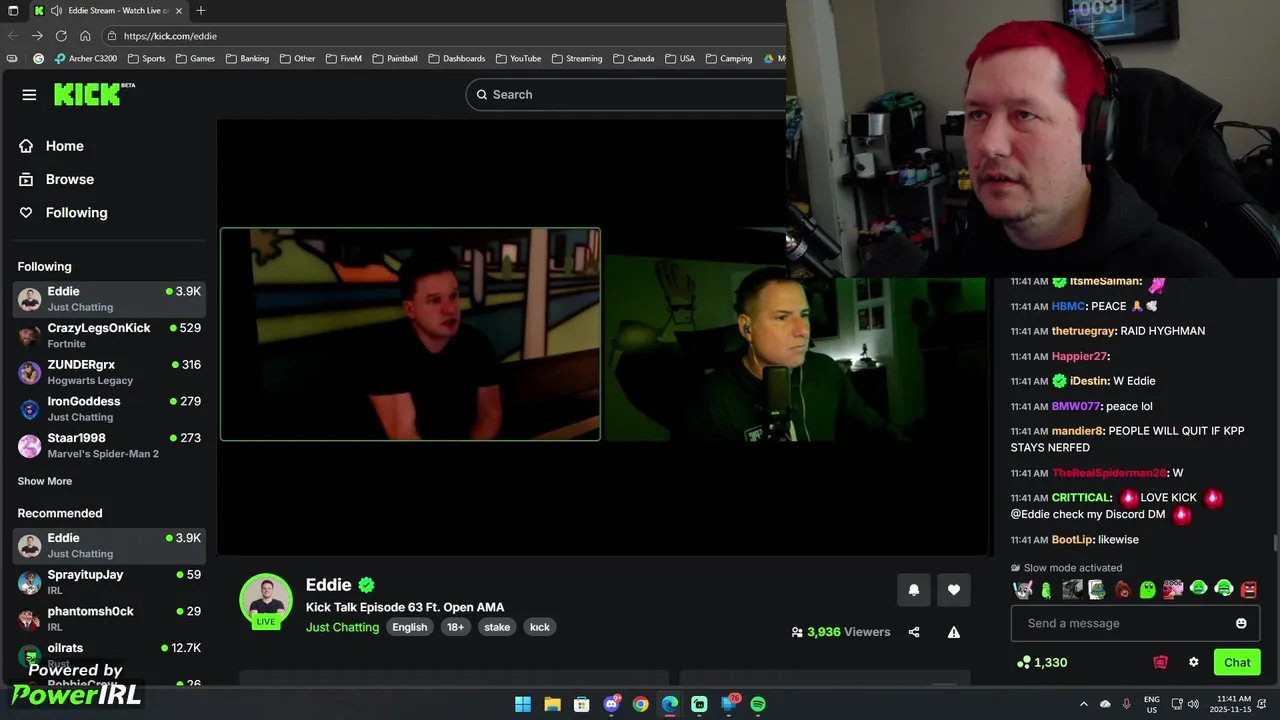Select the Eddie Stream browser tab
This screenshot has height=720, width=1280.
point(109,11)
